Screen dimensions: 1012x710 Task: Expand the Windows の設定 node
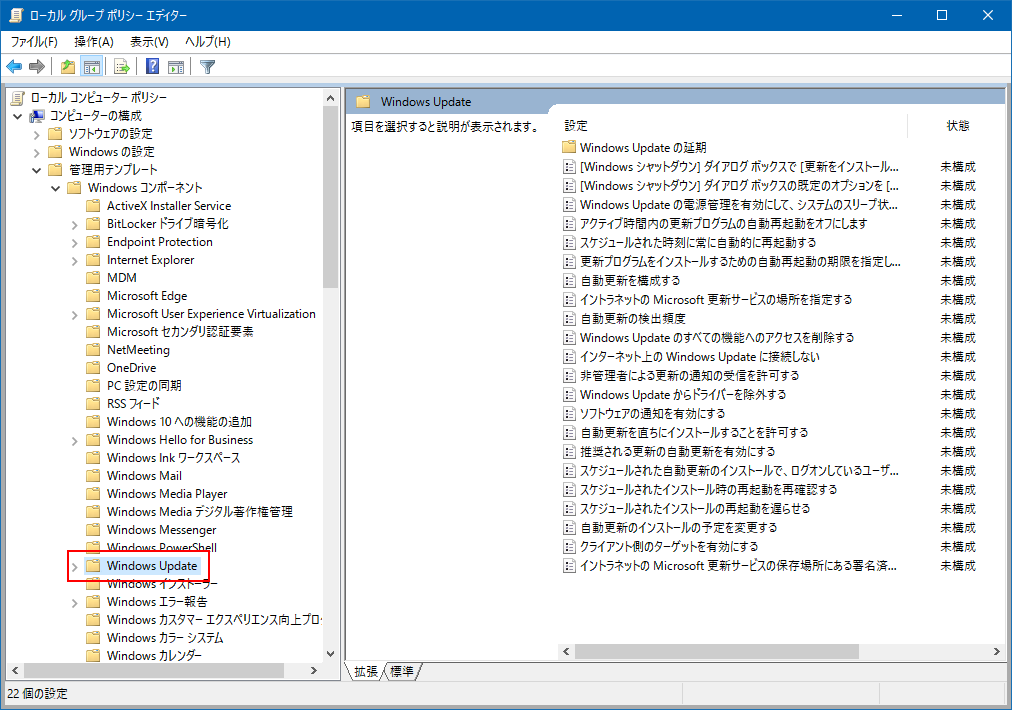click(x=37, y=152)
